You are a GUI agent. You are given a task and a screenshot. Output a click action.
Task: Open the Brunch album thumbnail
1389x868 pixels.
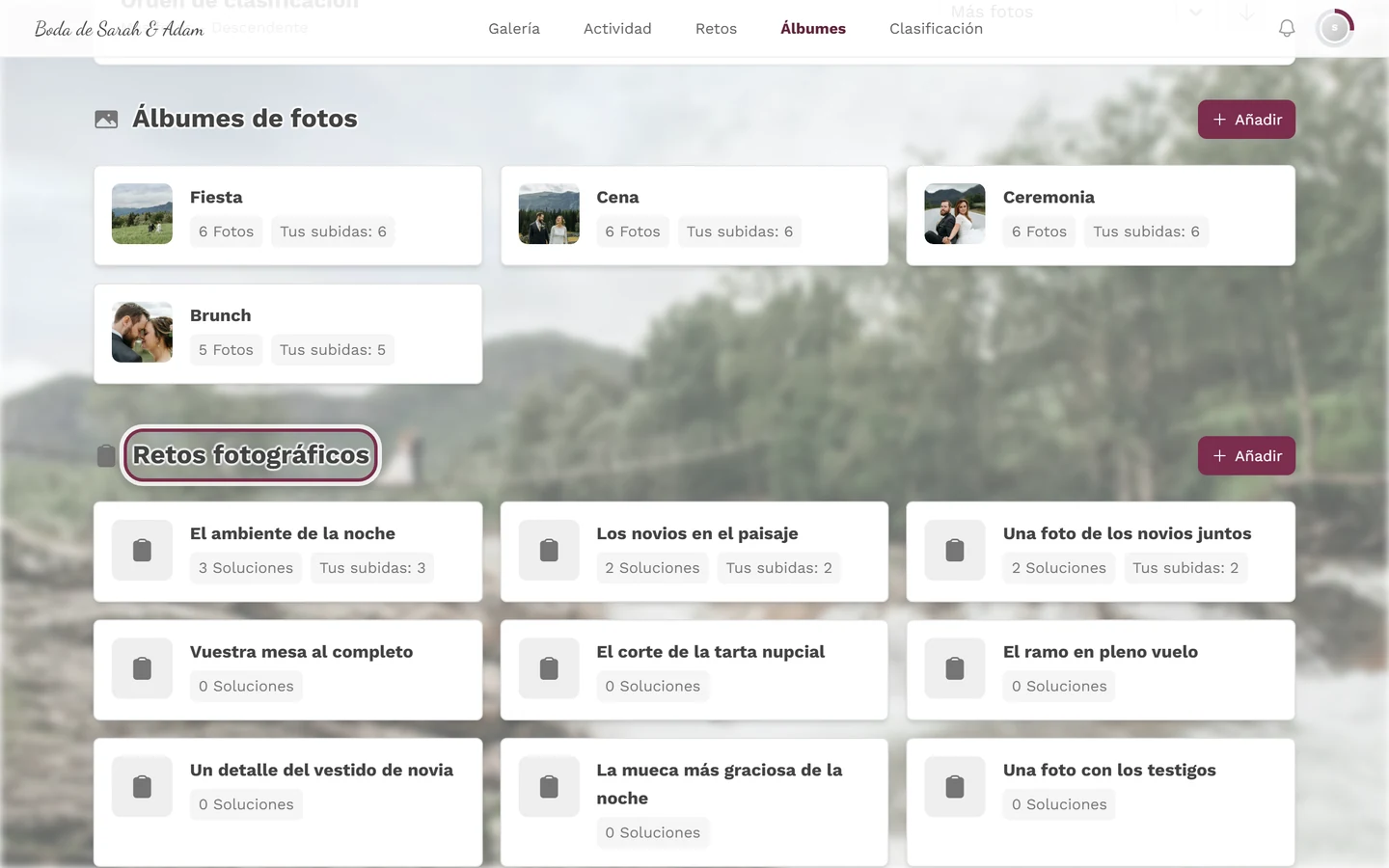pos(142,333)
